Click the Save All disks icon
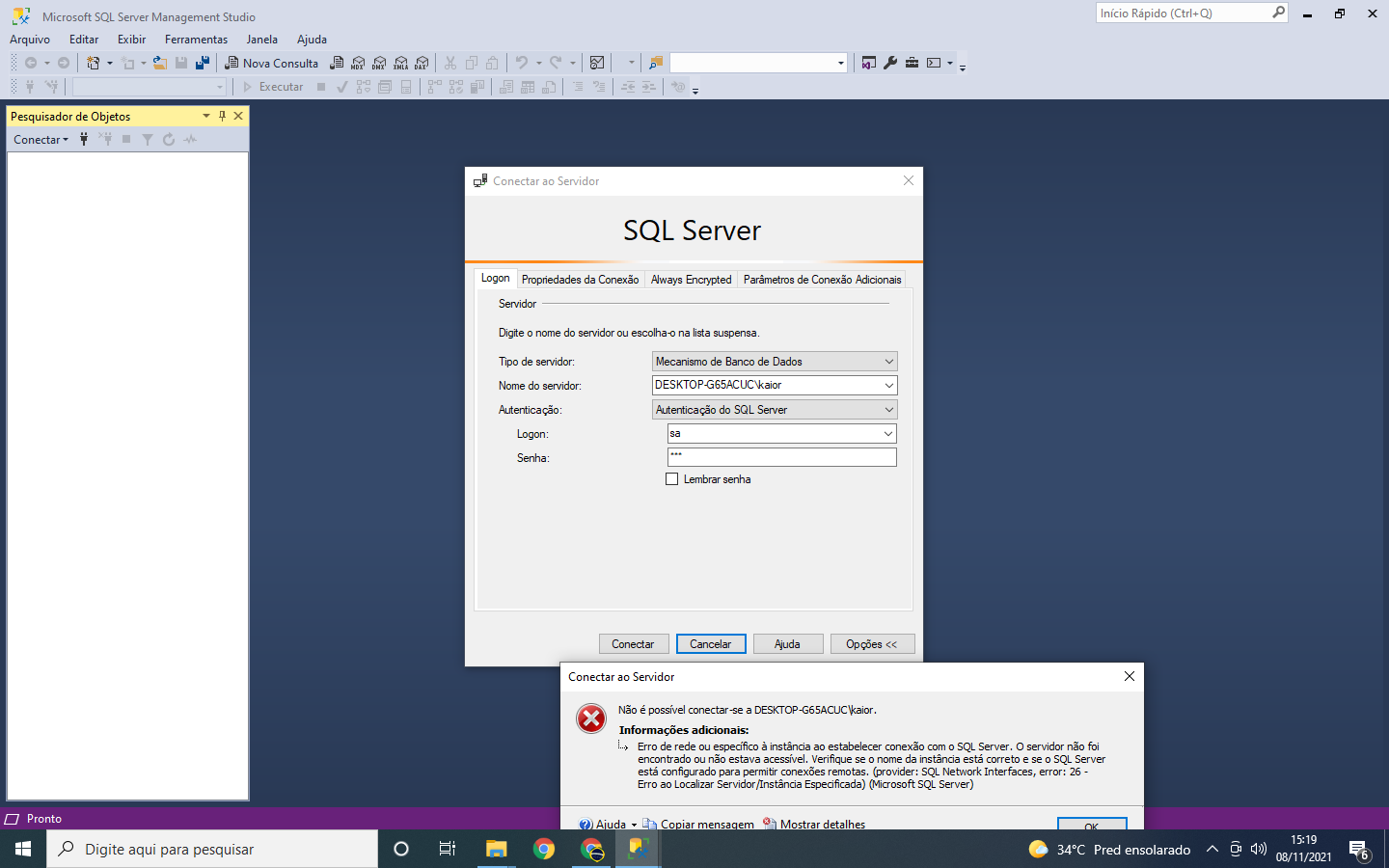 coord(203,63)
